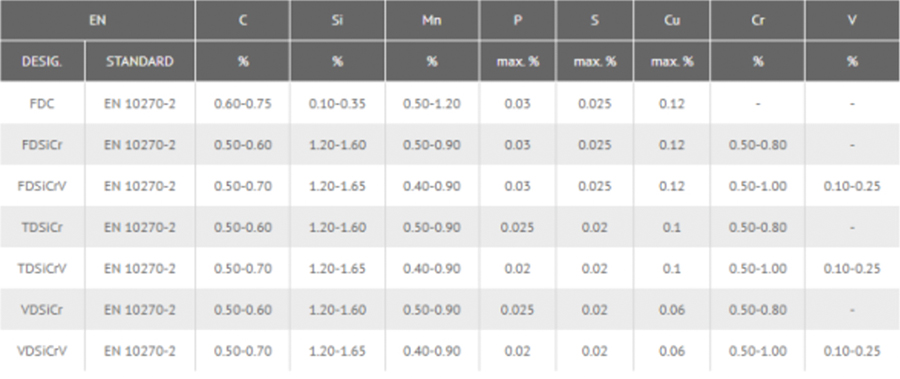Click FDC row EN 10270-2 standard
Screen dimensions: 900x379
(x=140, y=104)
